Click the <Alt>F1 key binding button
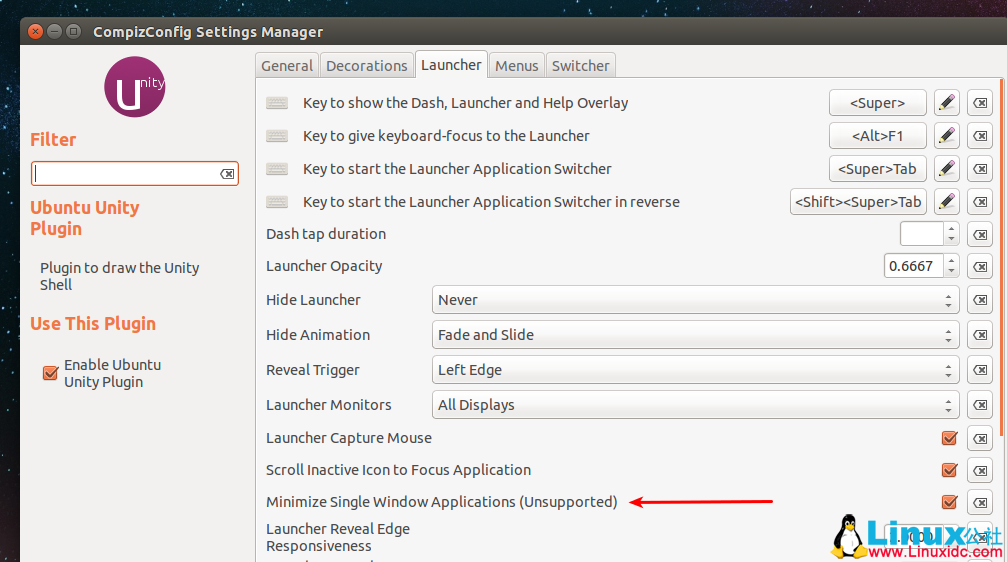This screenshot has height=562, width=1007. point(877,136)
